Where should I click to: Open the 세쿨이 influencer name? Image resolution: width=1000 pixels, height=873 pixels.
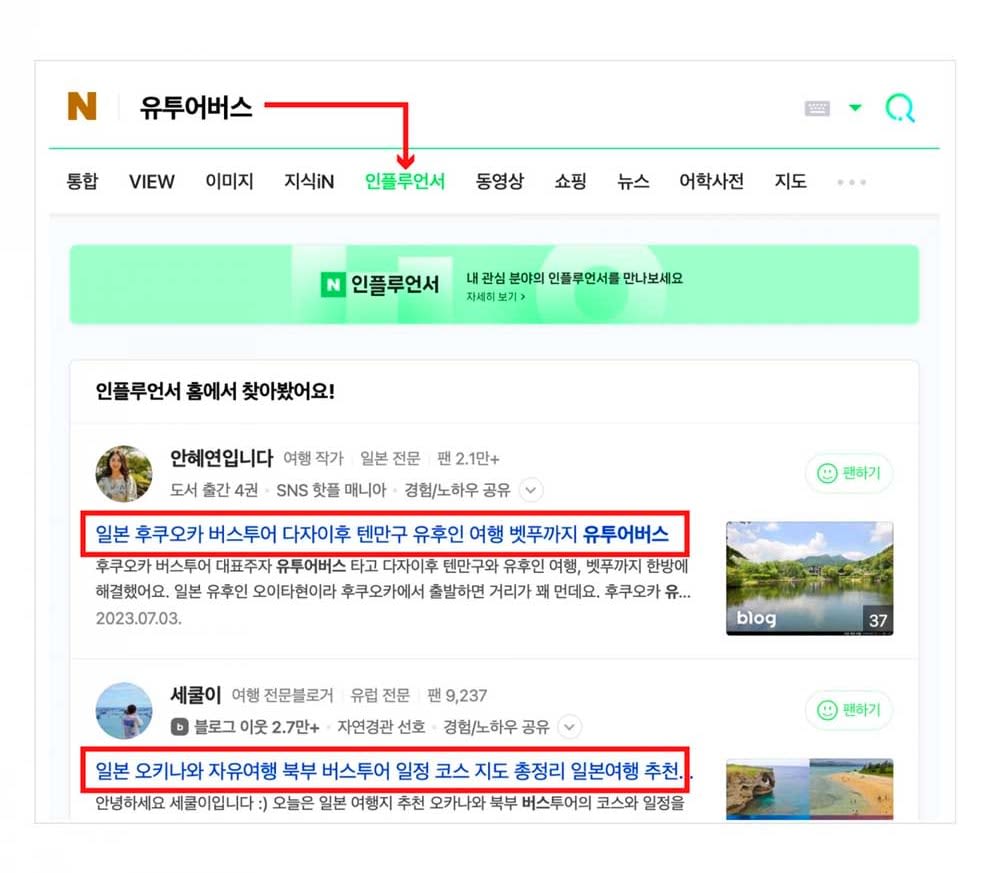point(195,695)
